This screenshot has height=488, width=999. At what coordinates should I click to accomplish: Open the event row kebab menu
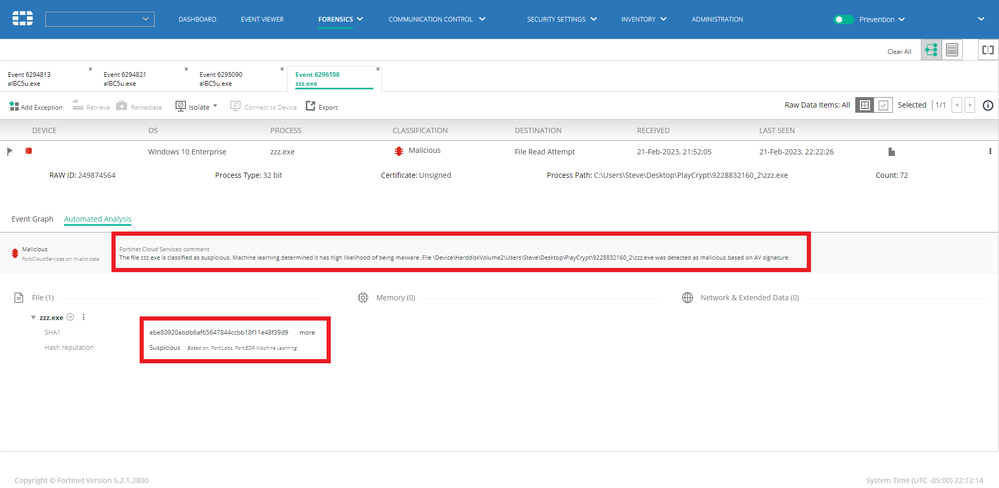coord(990,152)
